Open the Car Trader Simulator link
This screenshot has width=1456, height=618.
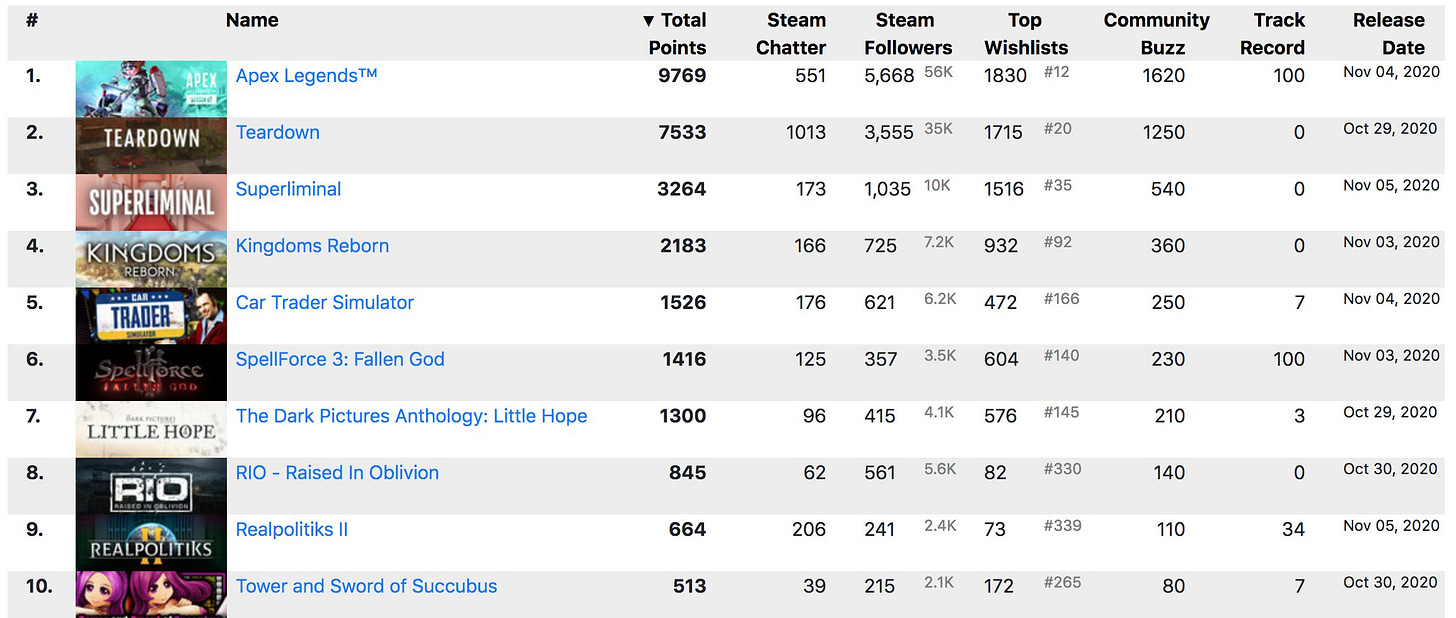pyautogui.click(x=325, y=303)
